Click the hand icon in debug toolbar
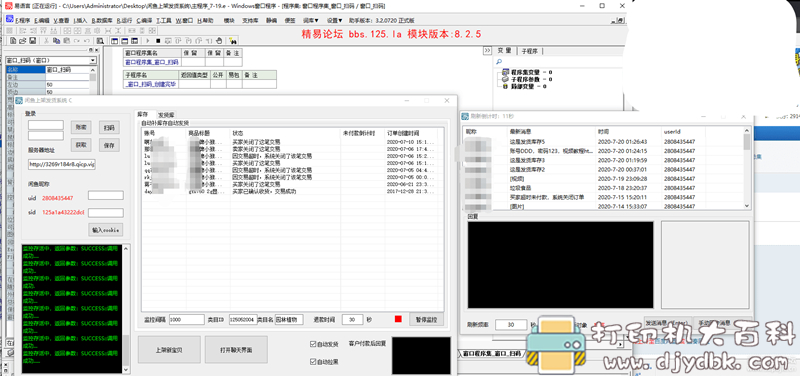The image size is (800, 376). (x=218, y=40)
